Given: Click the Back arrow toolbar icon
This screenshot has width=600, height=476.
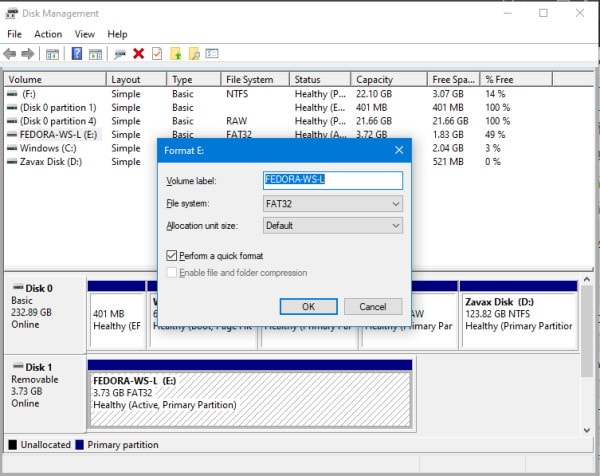Looking at the screenshot, I should coord(10,54).
